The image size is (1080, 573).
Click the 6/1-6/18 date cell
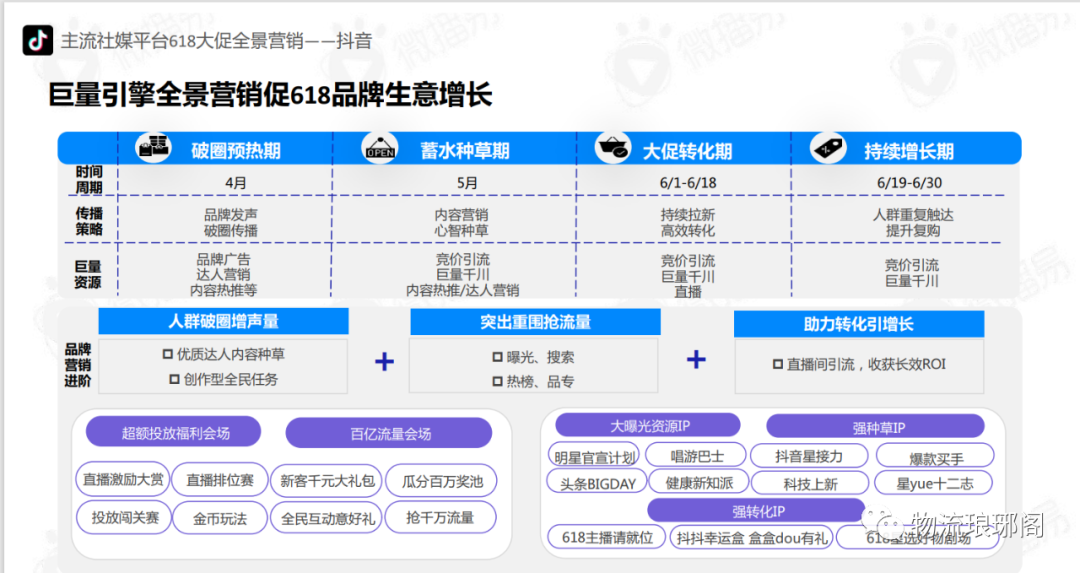click(x=687, y=183)
